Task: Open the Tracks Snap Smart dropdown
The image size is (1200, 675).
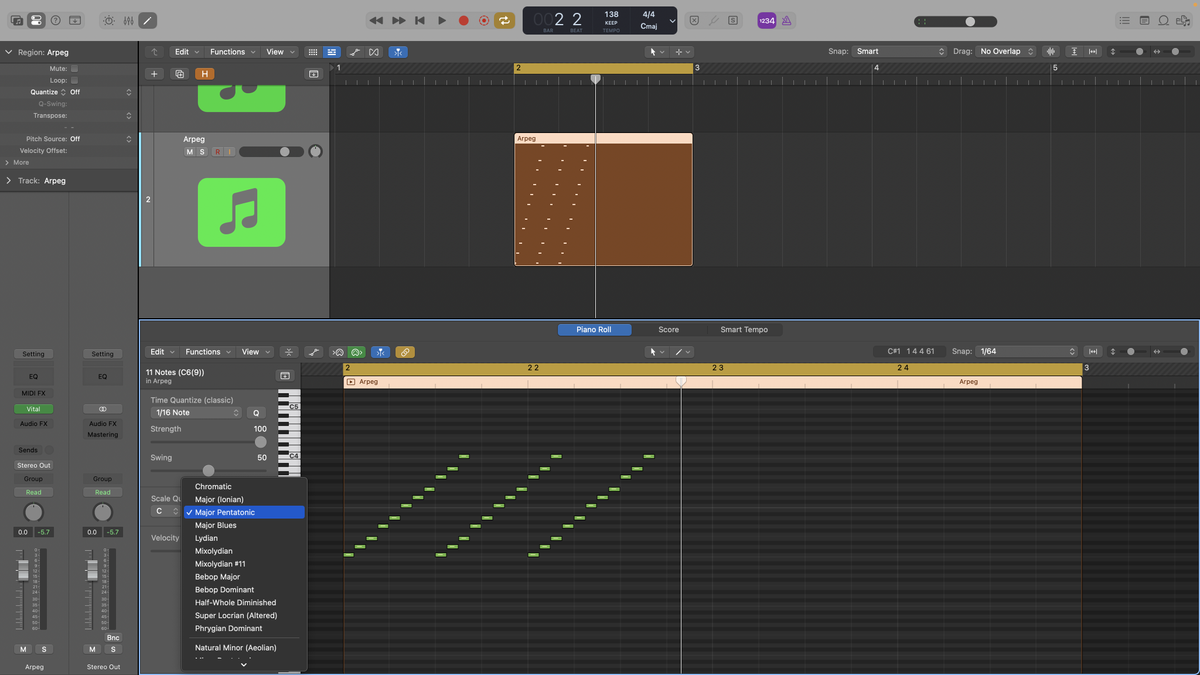Action: coord(900,51)
